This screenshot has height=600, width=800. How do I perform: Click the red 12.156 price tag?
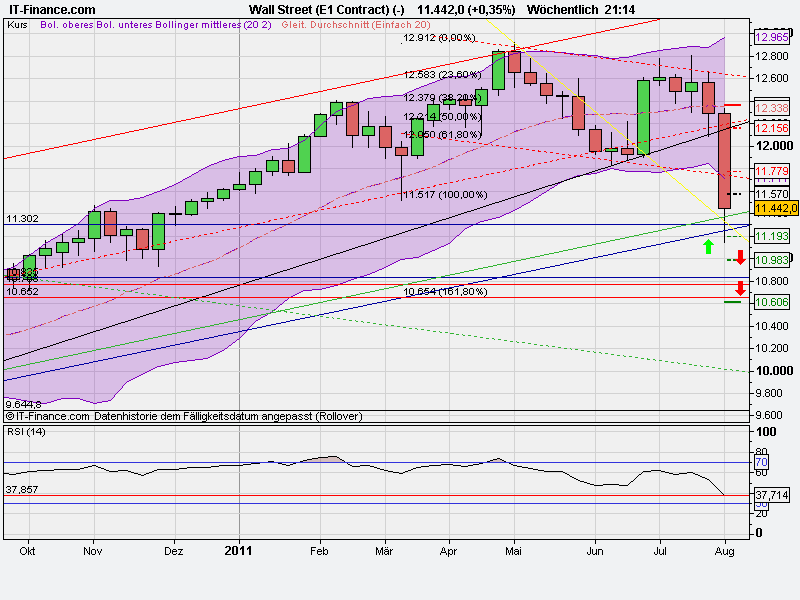pyautogui.click(x=771, y=128)
